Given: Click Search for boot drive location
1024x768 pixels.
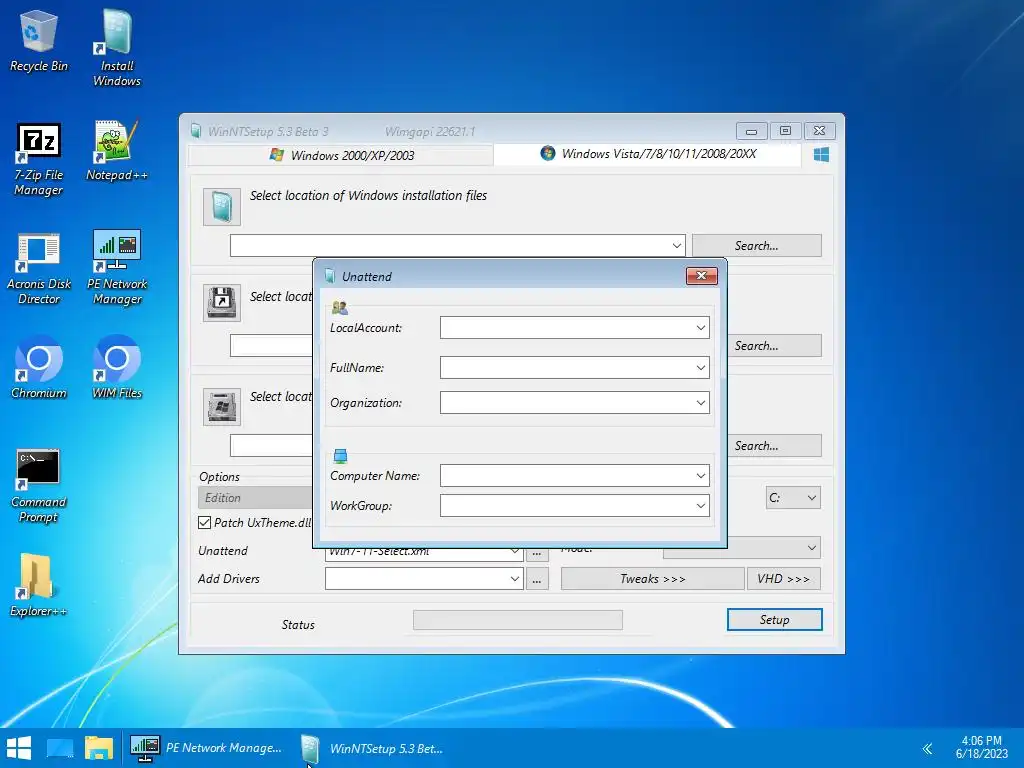Looking at the screenshot, I should 756,345.
